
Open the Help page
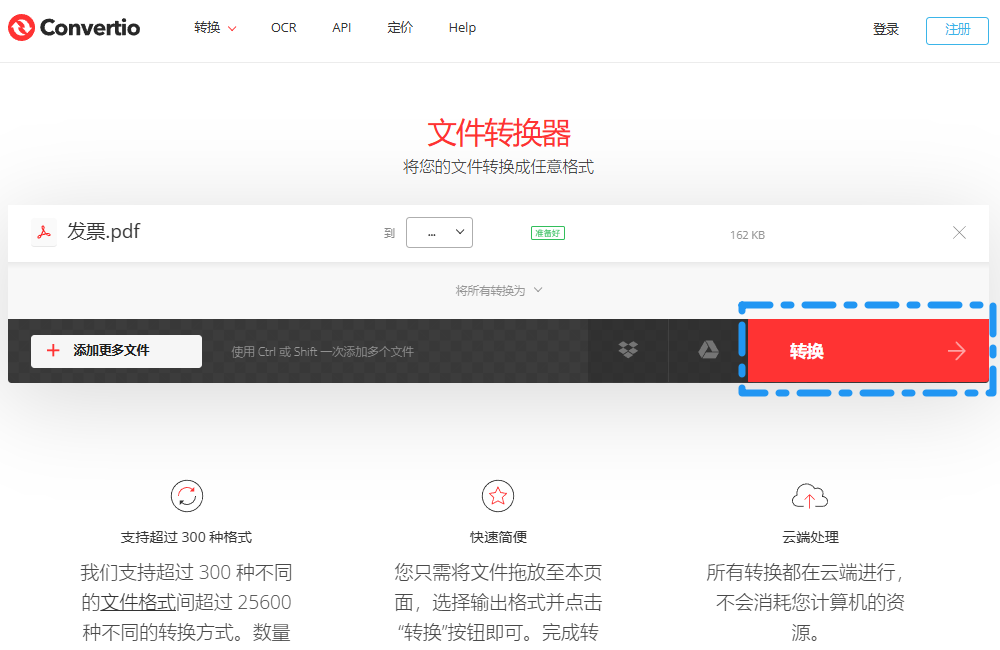point(462,27)
